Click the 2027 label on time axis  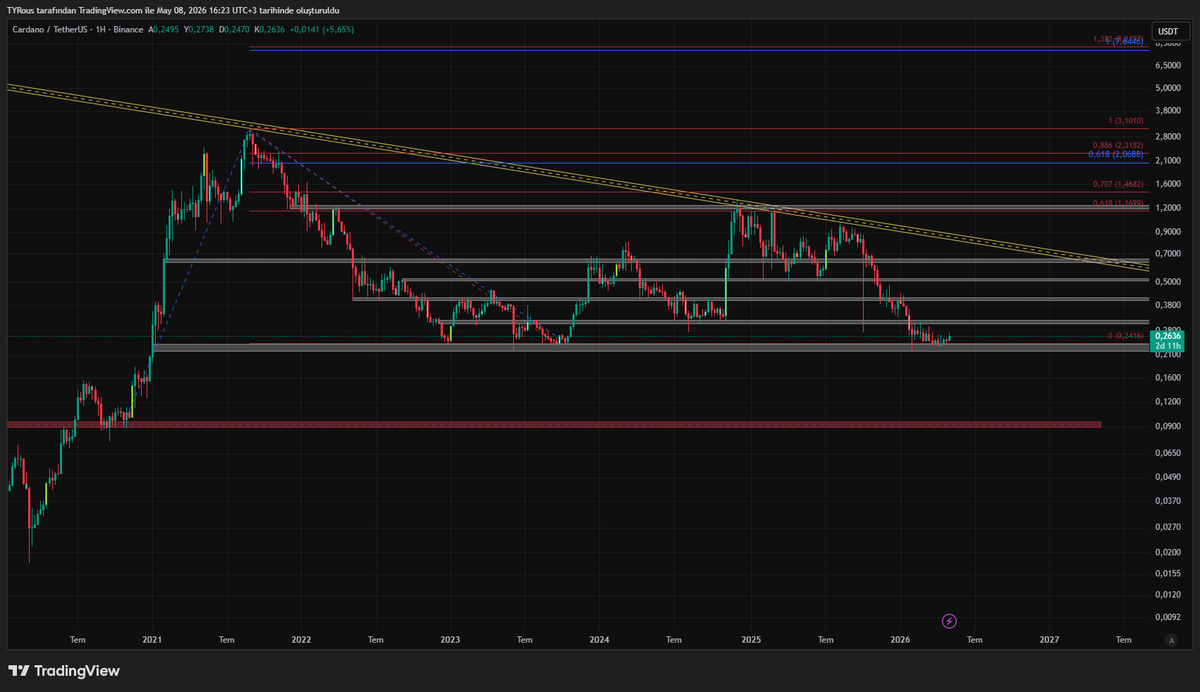pyautogui.click(x=1049, y=639)
